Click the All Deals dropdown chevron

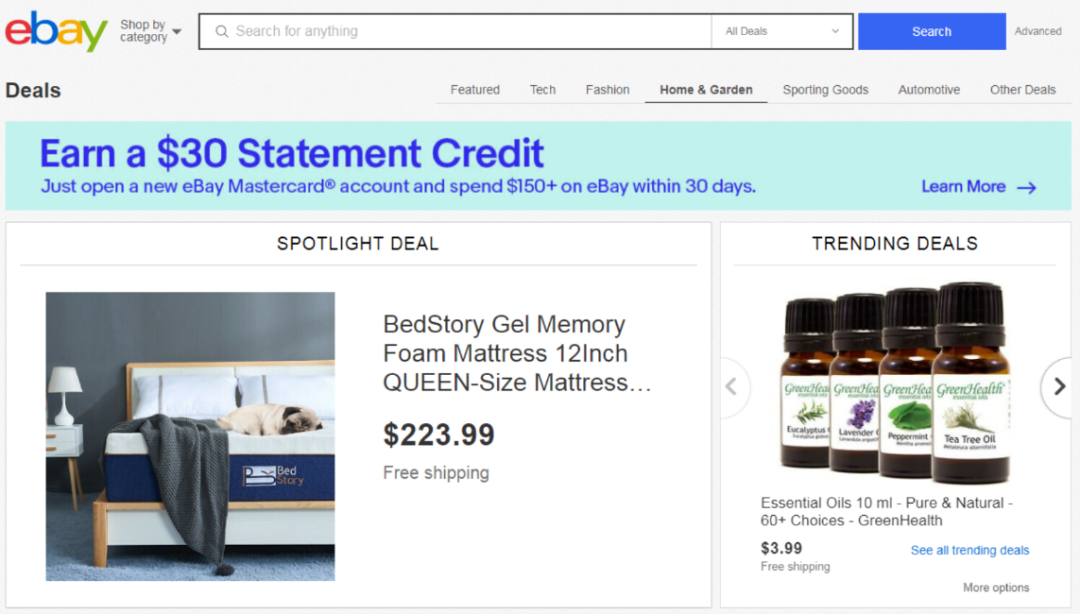(x=835, y=31)
